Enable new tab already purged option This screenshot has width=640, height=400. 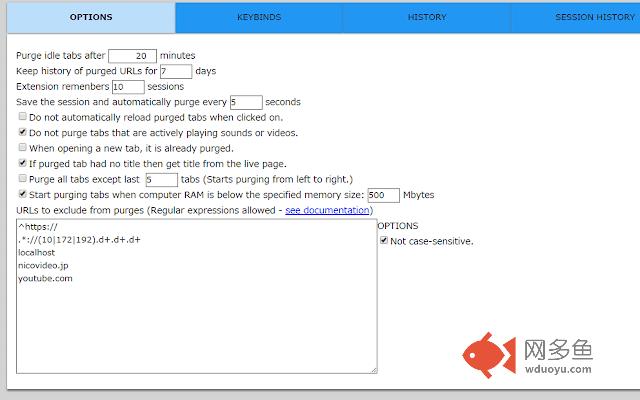click(x=23, y=147)
